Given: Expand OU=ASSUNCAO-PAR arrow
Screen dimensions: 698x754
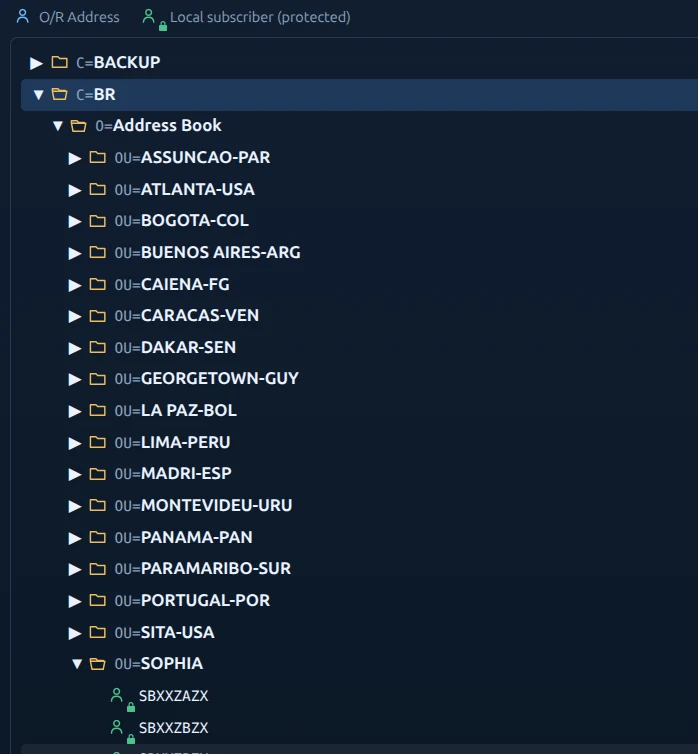Looking at the screenshot, I should click(75, 158).
